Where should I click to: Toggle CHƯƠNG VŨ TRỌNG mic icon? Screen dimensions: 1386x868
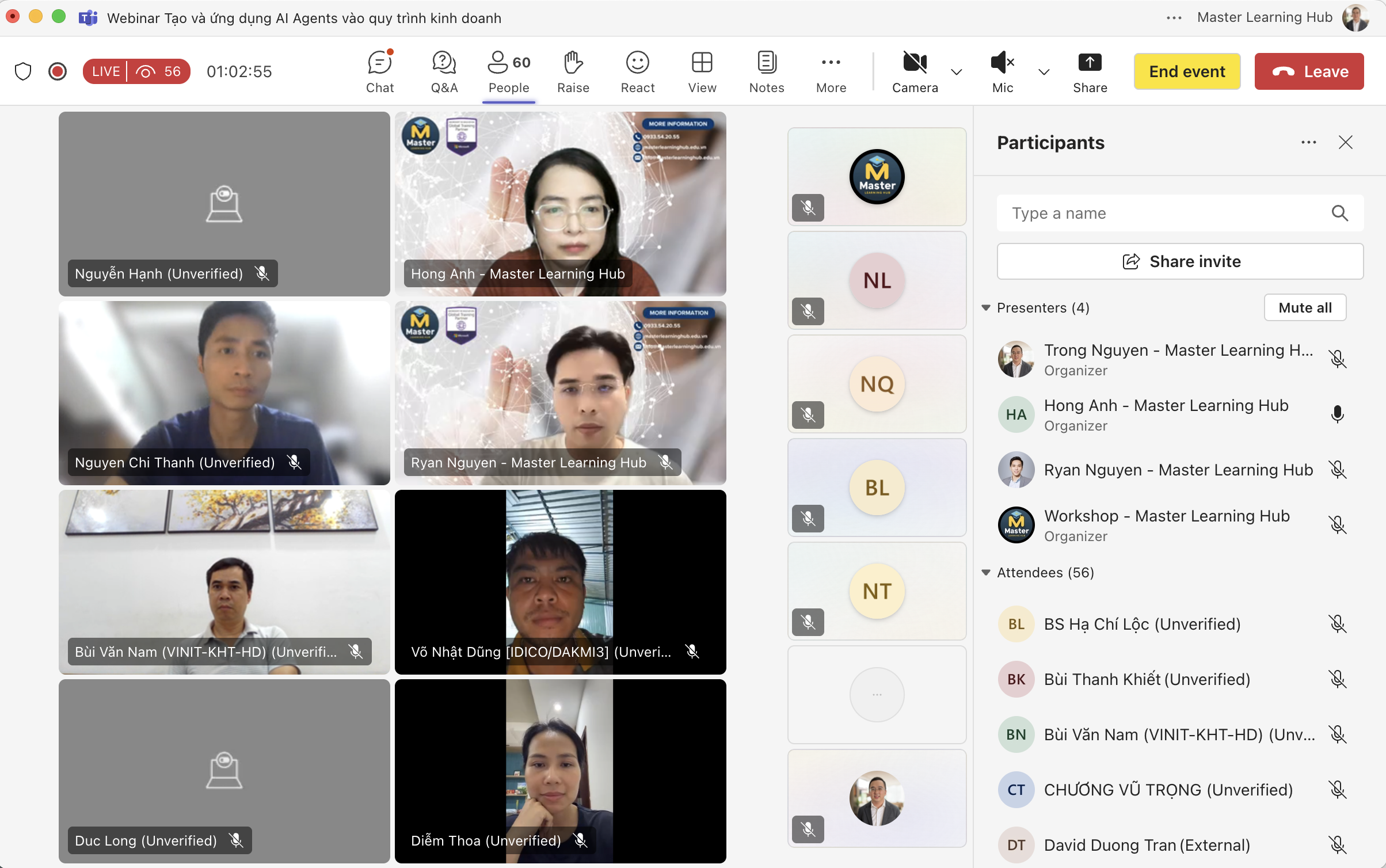tap(1338, 790)
